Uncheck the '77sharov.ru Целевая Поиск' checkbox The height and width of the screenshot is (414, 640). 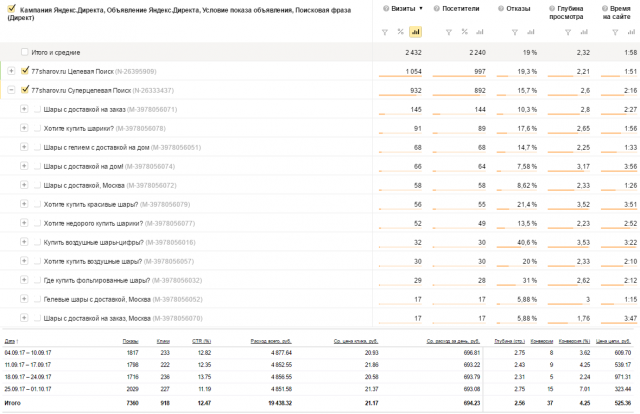pyautogui.click(x=25, y=71)
